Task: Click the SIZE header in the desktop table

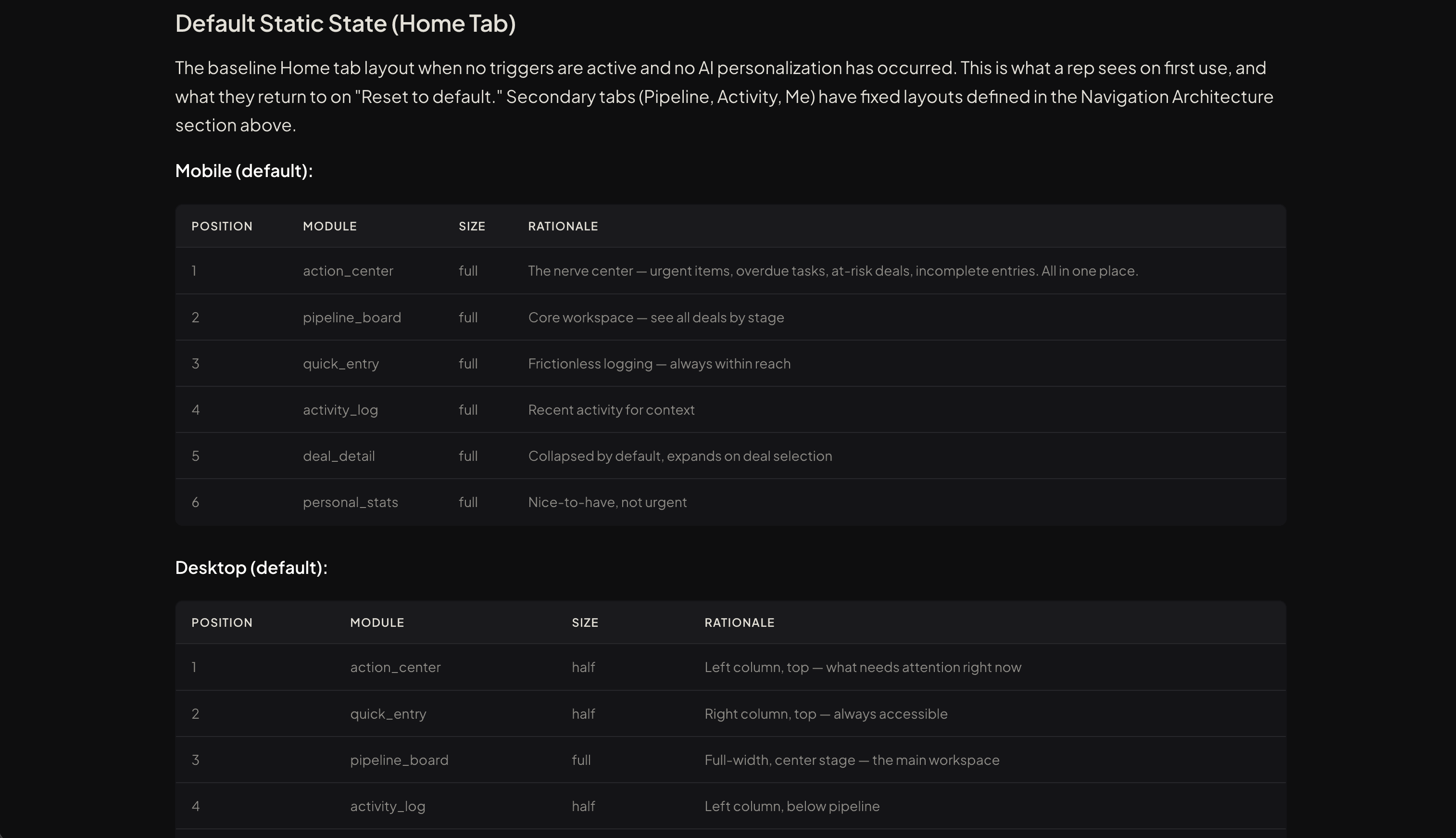Action: [585, 623]
